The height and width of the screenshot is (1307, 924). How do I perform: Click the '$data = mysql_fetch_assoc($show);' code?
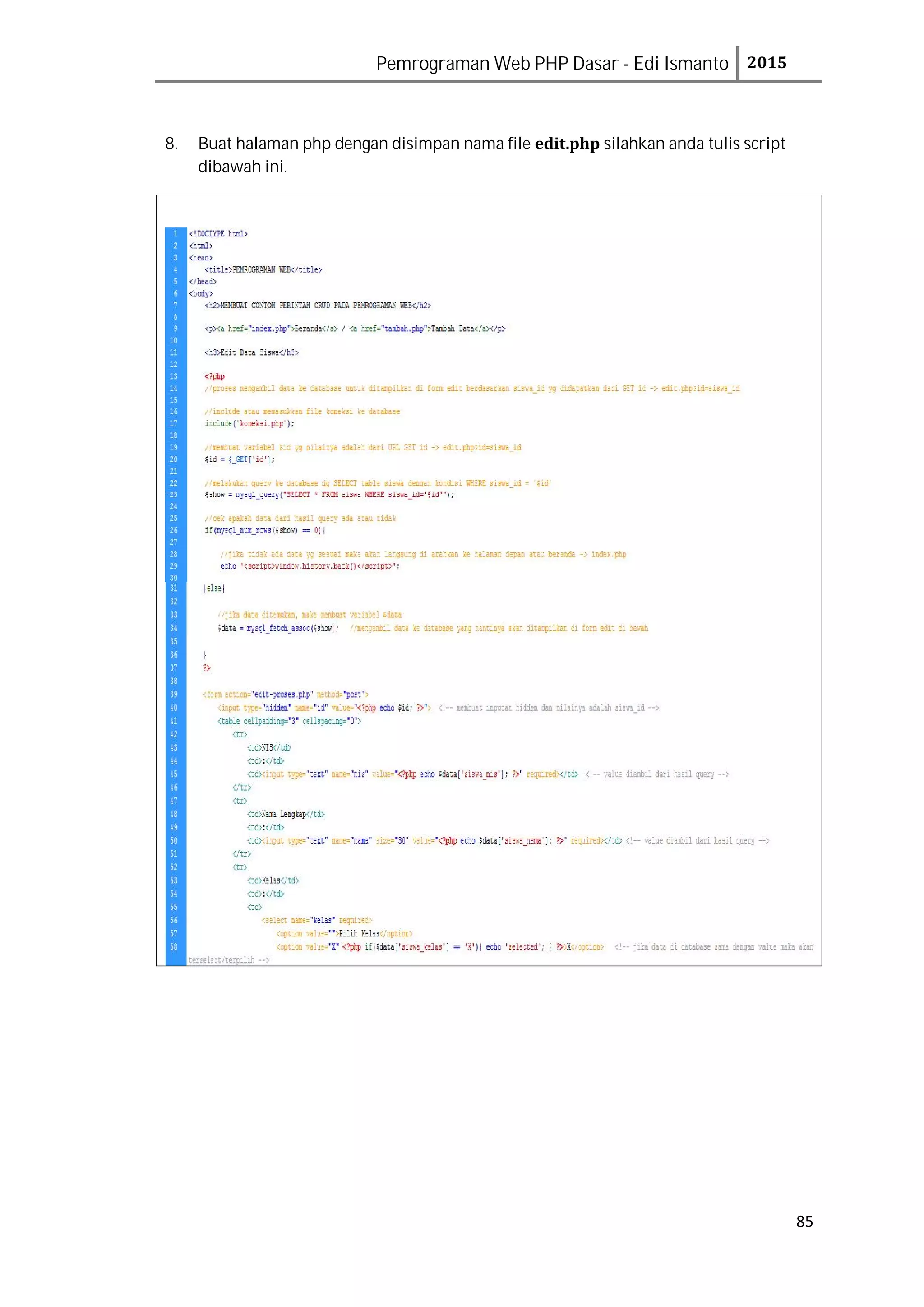(x=278, y=629)
